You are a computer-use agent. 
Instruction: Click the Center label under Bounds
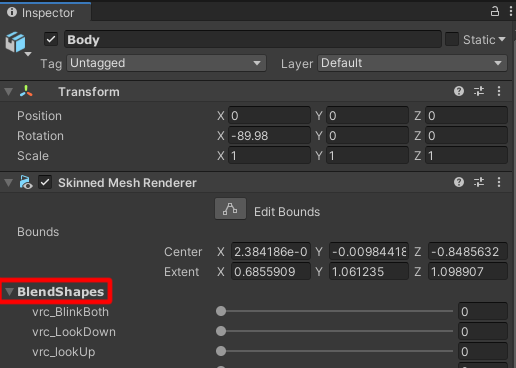pos(183,252)
